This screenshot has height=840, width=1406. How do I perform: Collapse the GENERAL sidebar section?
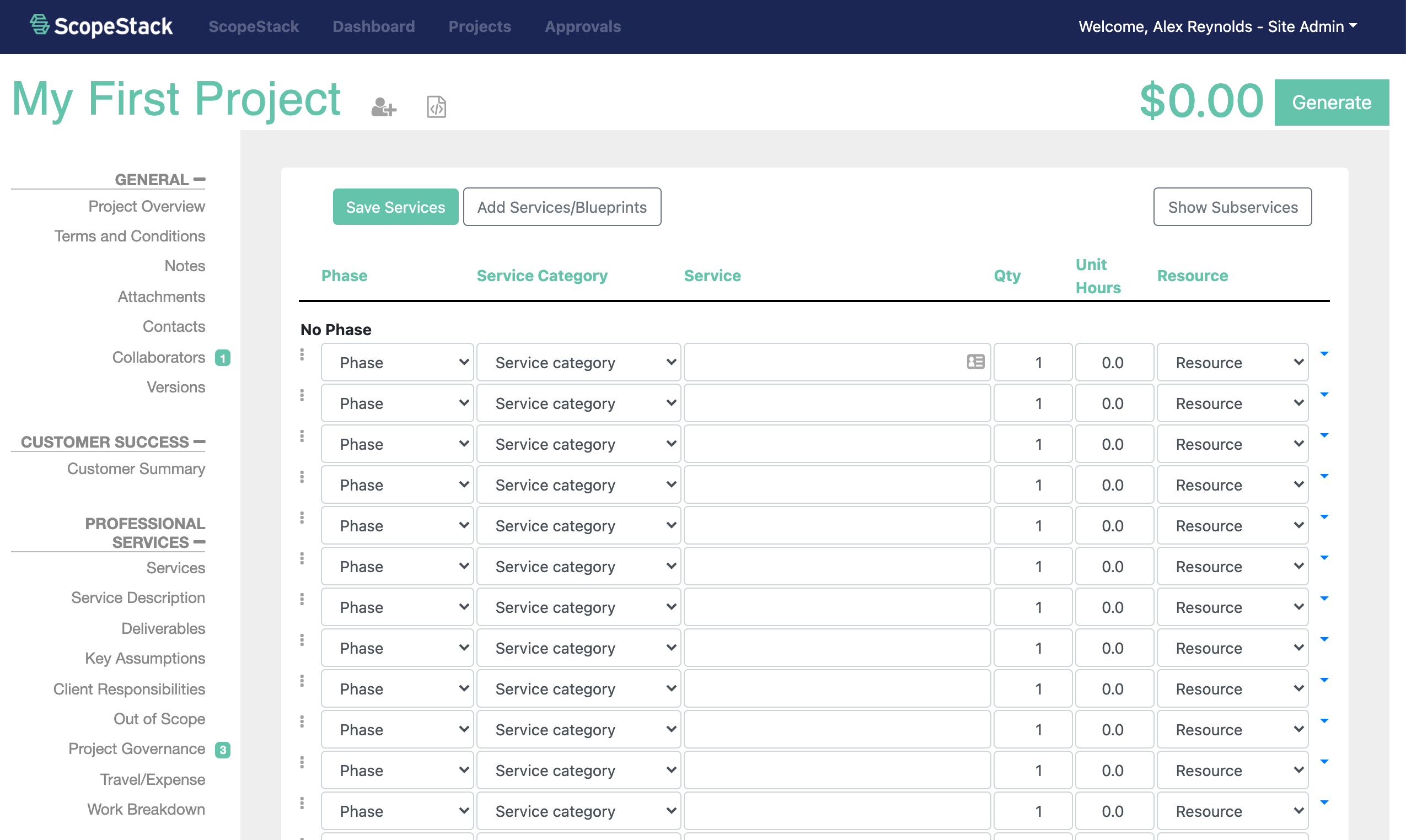160,180
